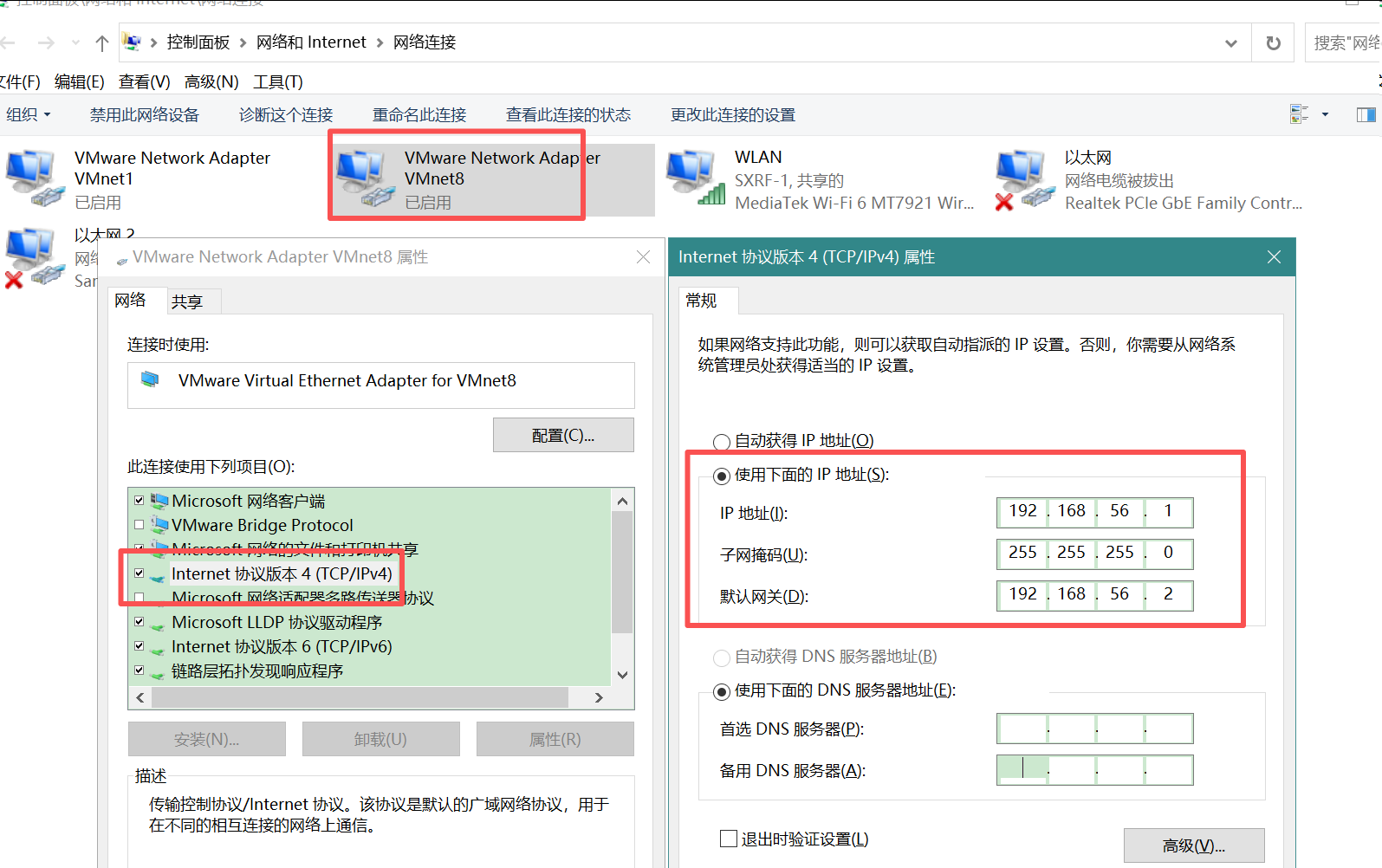
Task: Toggle Internet 协议版本 4 (TCP/IPv4) checkbox
Action: click(x=139, y=573)
